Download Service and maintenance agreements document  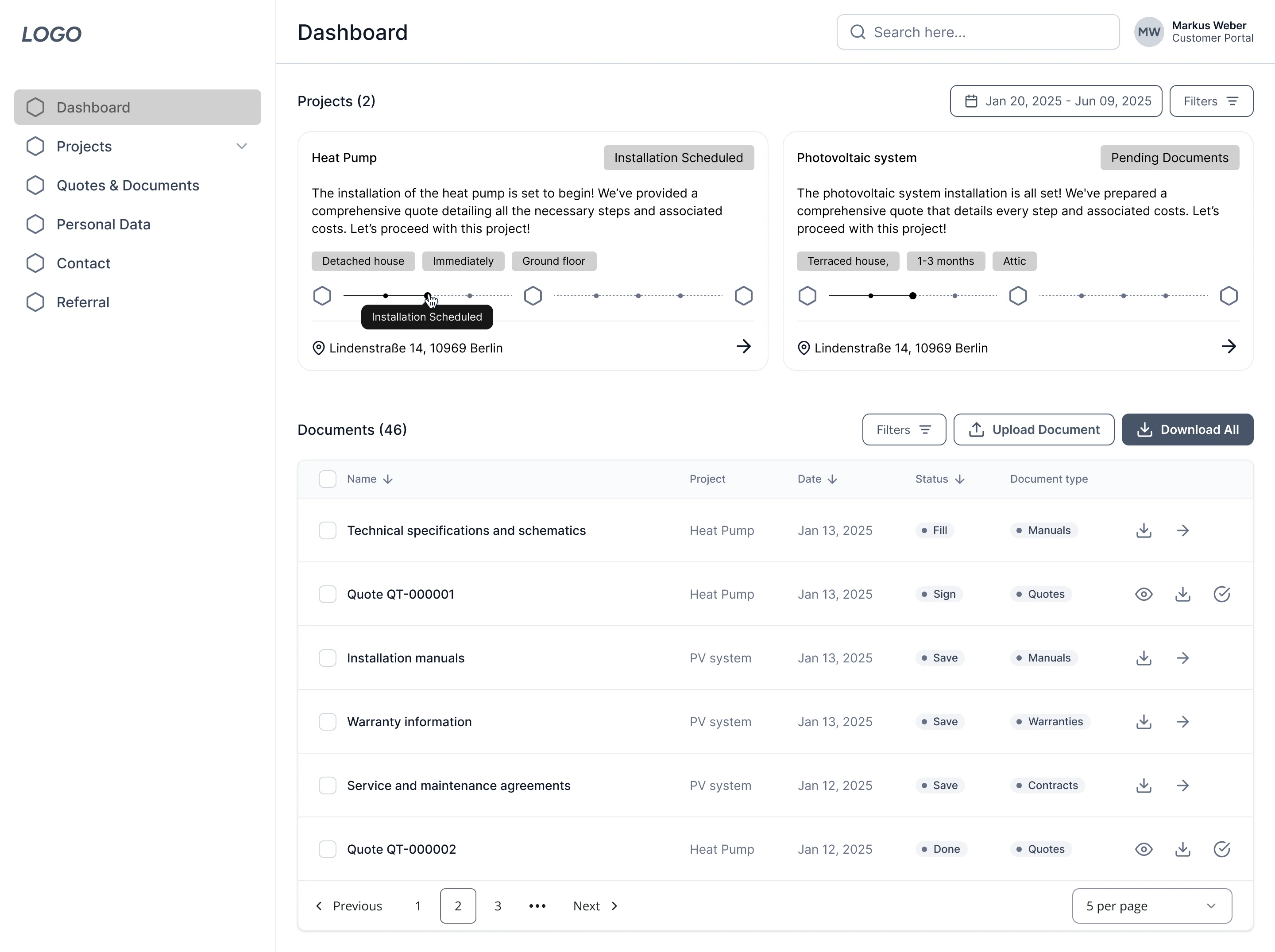point(1144,786)
